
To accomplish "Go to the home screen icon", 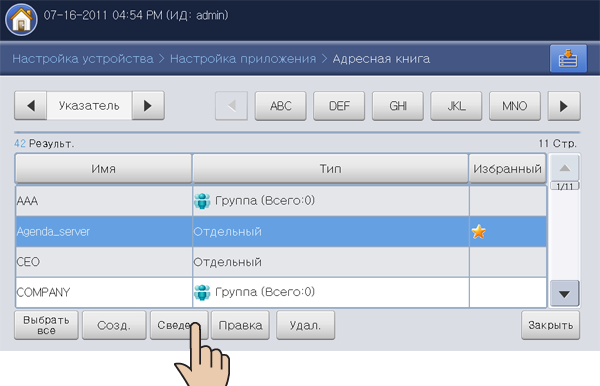I will click(21, 20).
